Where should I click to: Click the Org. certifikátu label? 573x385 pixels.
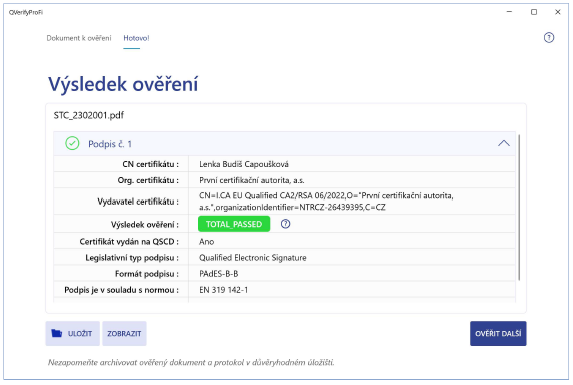(148, 180)
